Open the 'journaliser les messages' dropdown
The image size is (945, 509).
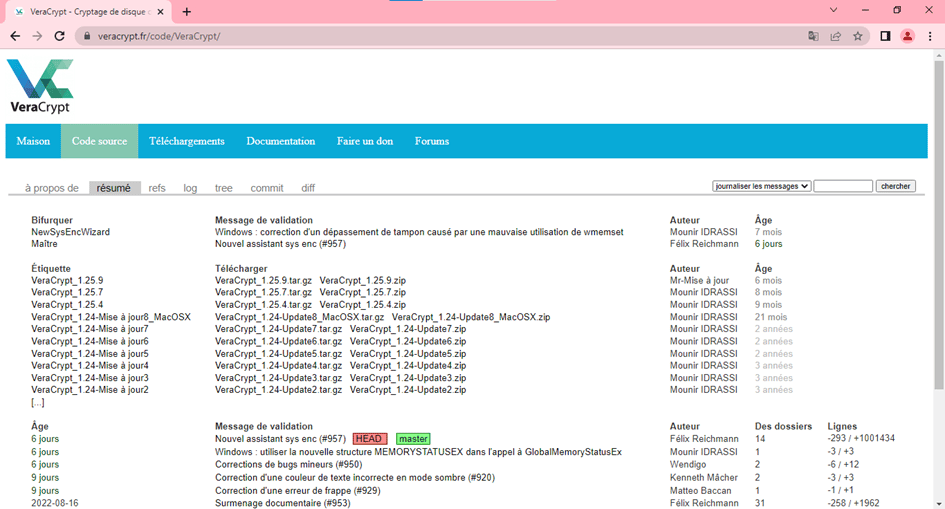(762, 186)
